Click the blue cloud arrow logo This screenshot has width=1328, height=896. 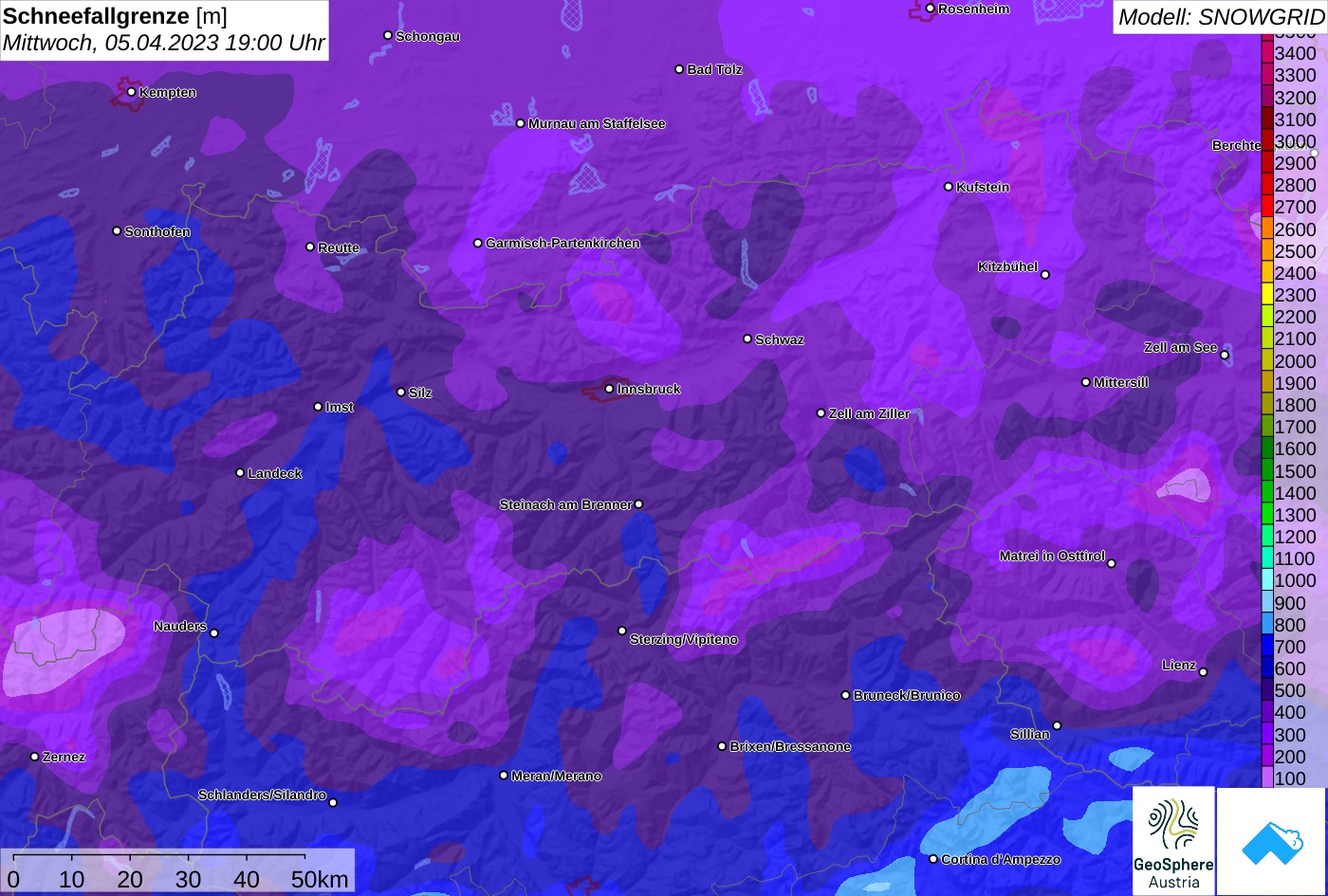pos(1271,841)
